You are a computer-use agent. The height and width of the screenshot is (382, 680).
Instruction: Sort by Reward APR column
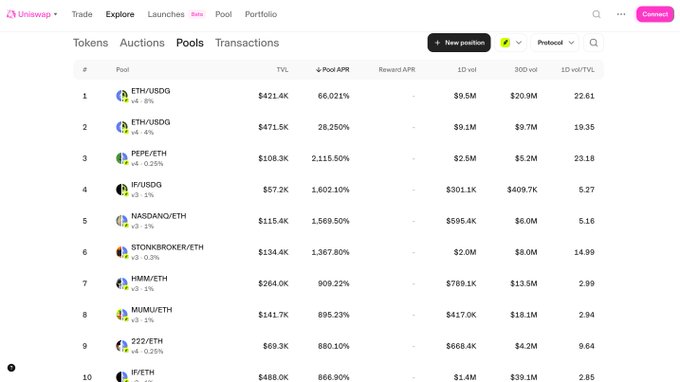(397, 69)
